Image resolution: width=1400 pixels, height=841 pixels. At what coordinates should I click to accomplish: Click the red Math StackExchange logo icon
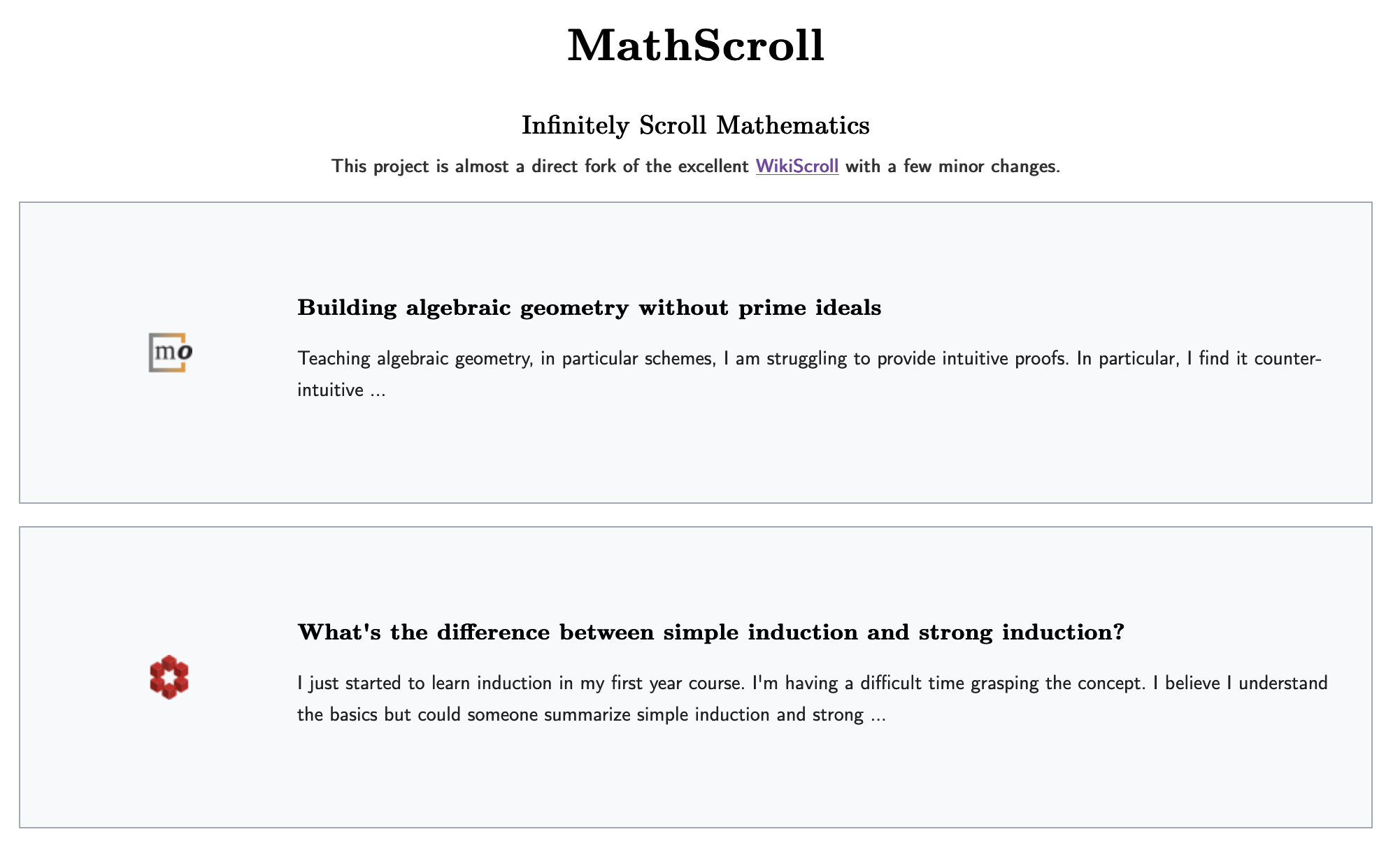click(169, 677)
